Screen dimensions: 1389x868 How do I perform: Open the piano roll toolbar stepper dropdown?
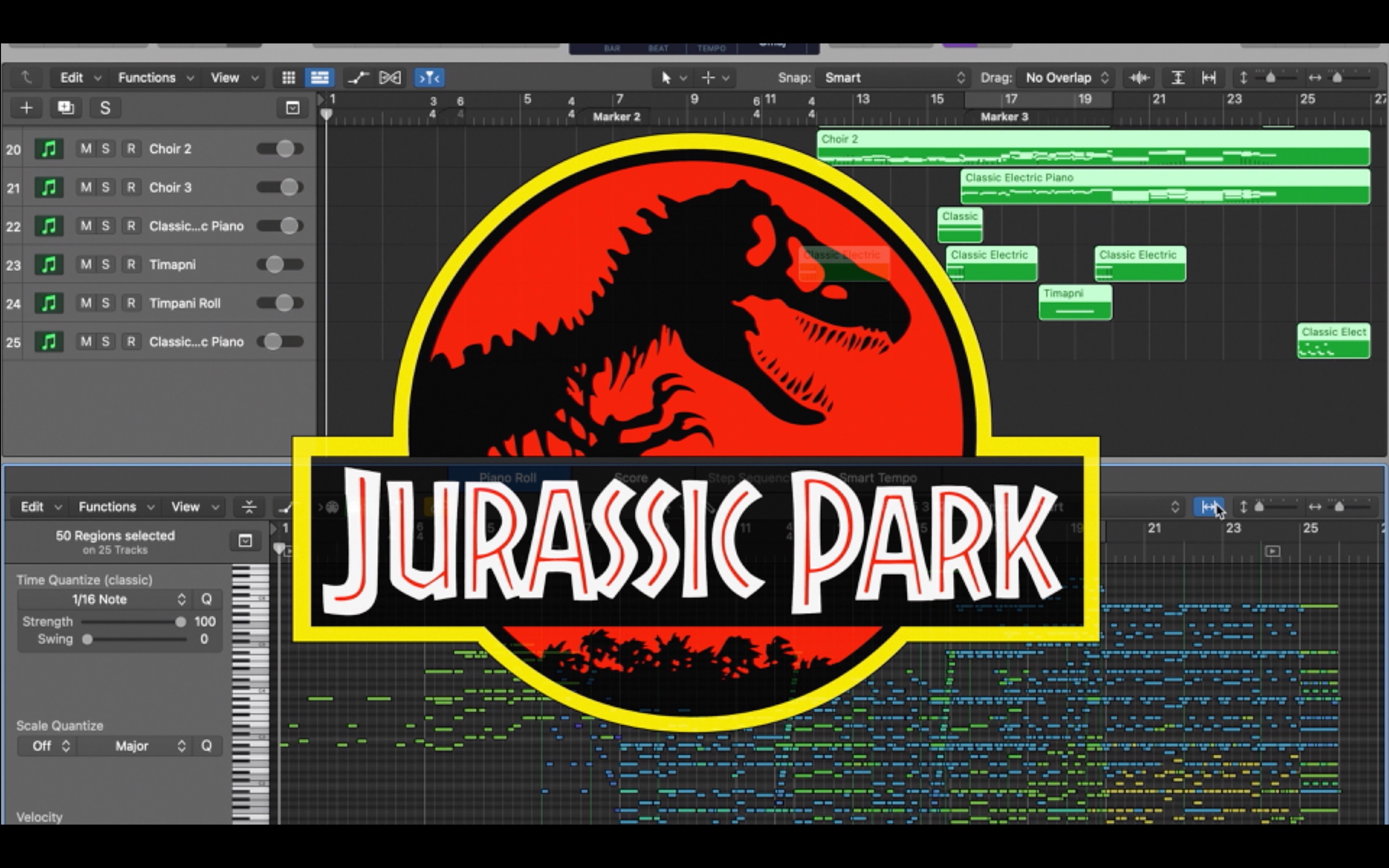[x=1175, y=507]
